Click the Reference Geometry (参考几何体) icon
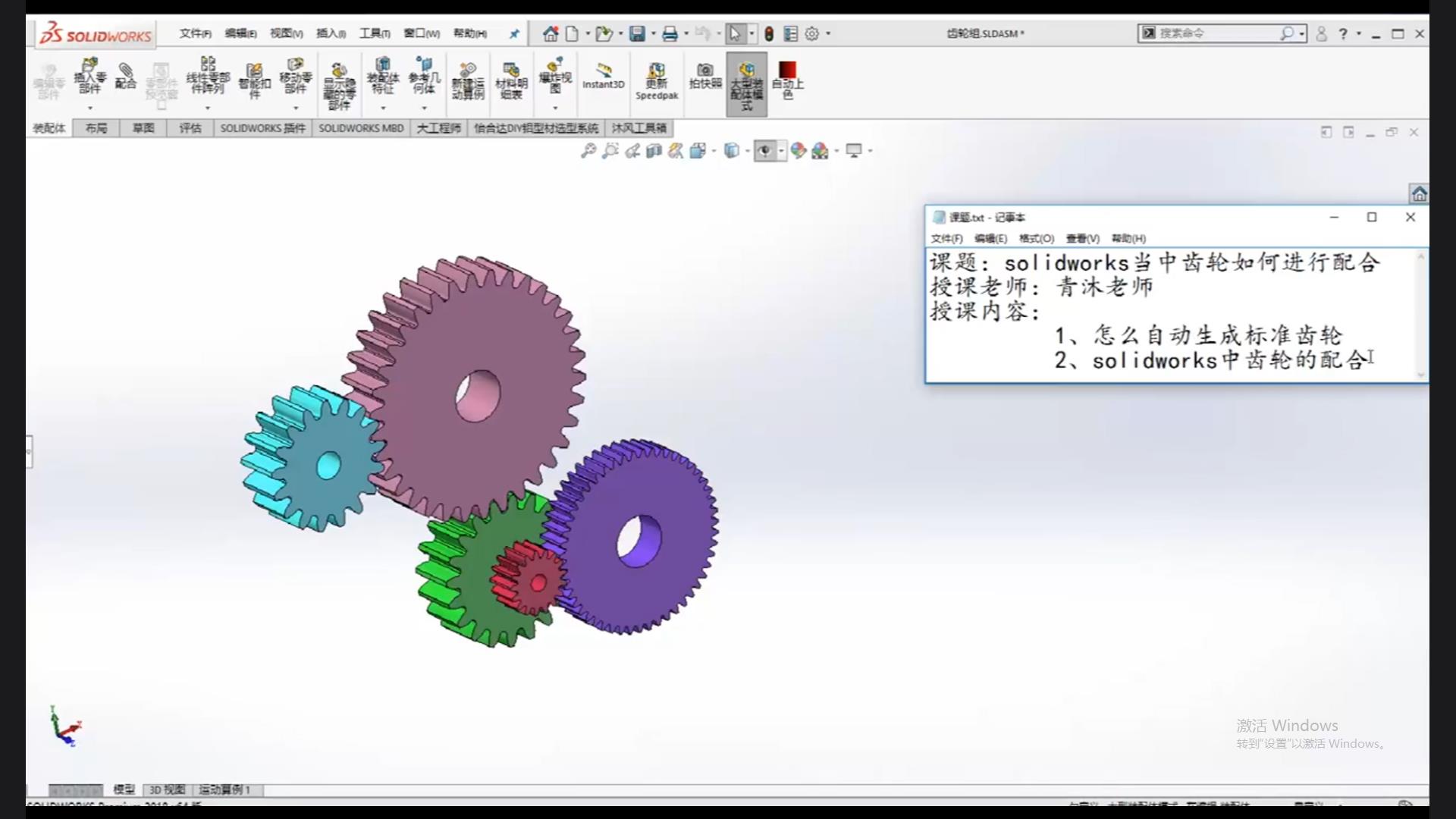The height and width of the screenshot is (819, 1456). [424, 75]
